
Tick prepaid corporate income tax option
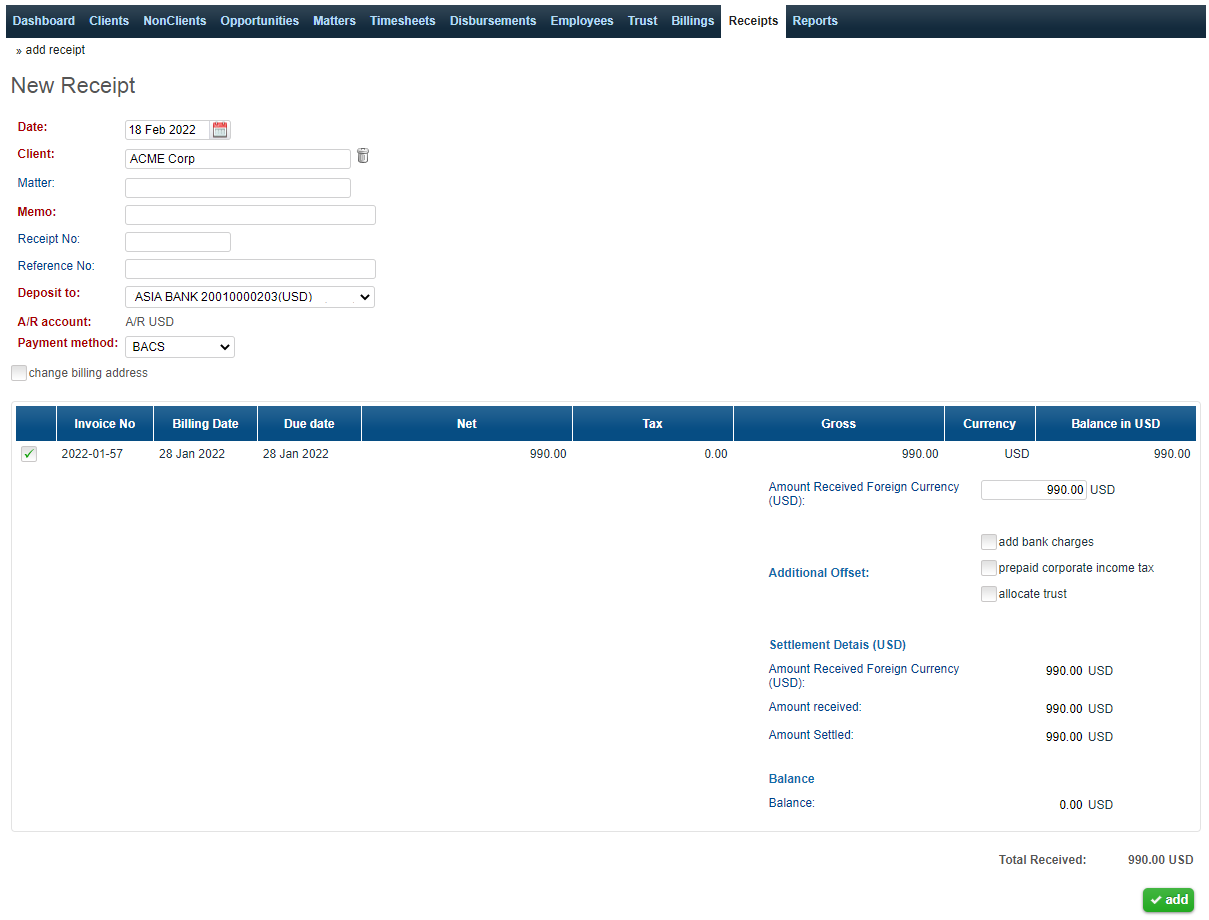[989, 568]
